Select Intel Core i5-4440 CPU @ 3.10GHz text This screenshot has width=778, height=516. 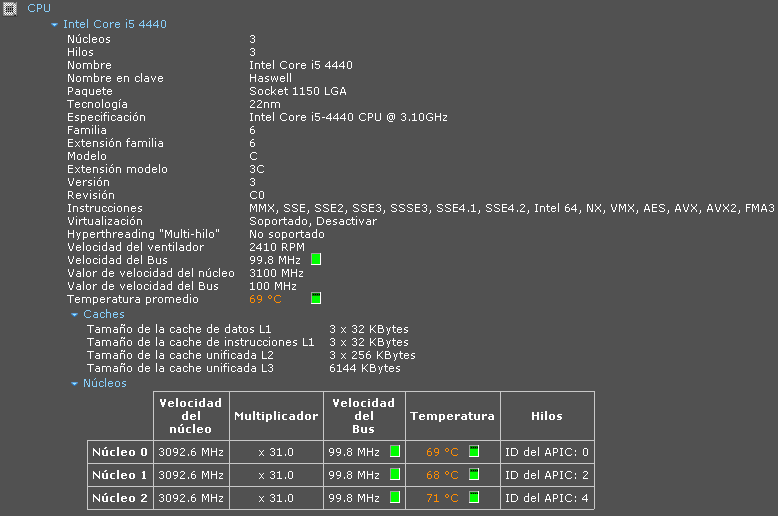point(348,117)
